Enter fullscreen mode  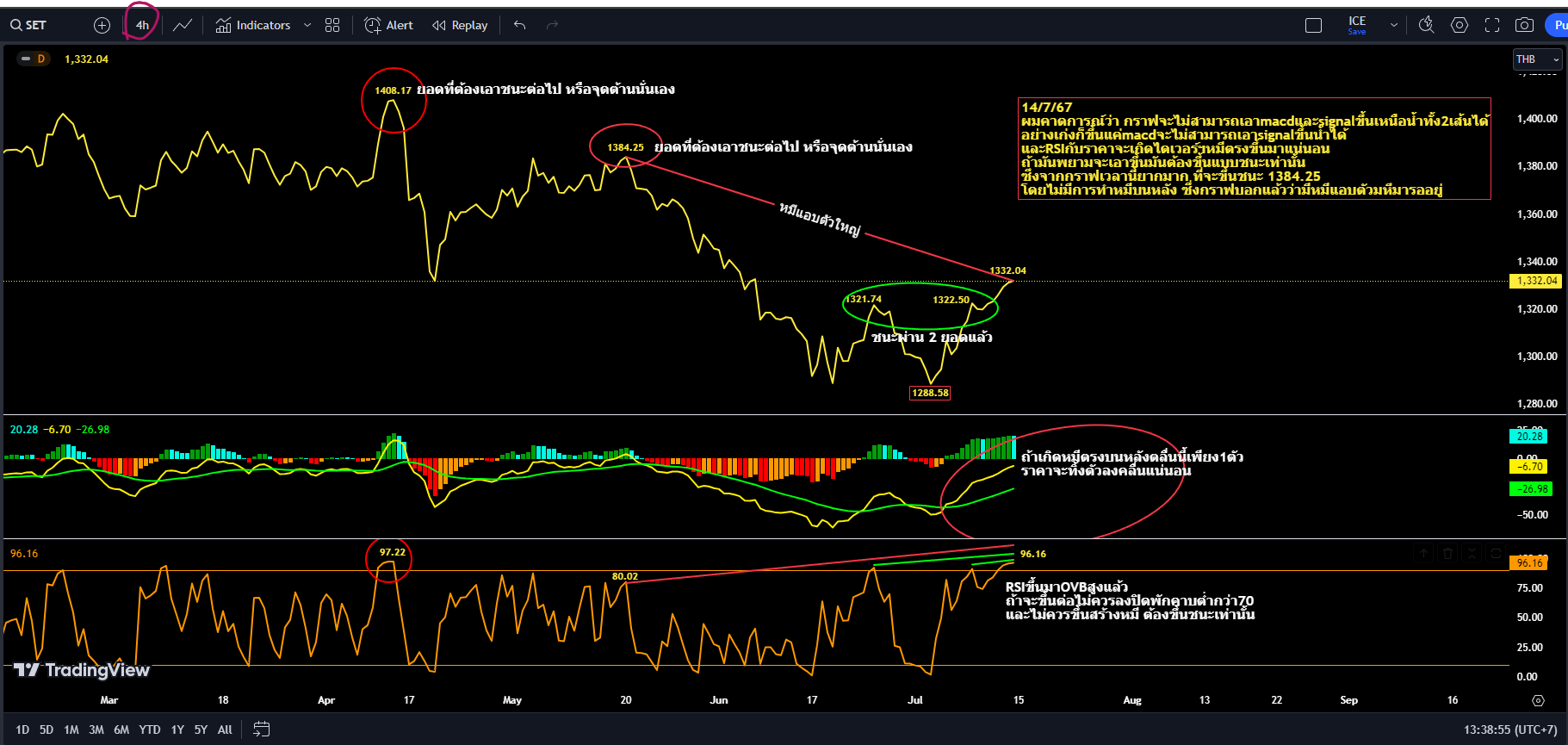[x=1492, y=25]
